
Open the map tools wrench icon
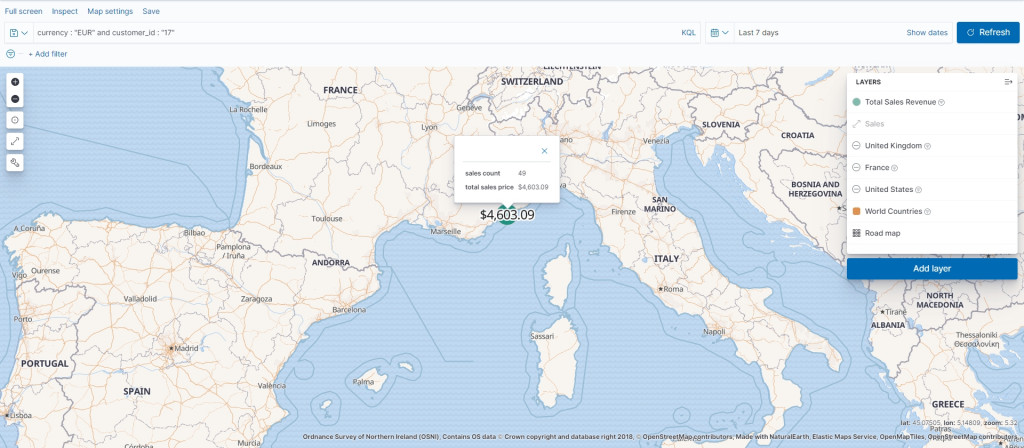pos(15,162)
